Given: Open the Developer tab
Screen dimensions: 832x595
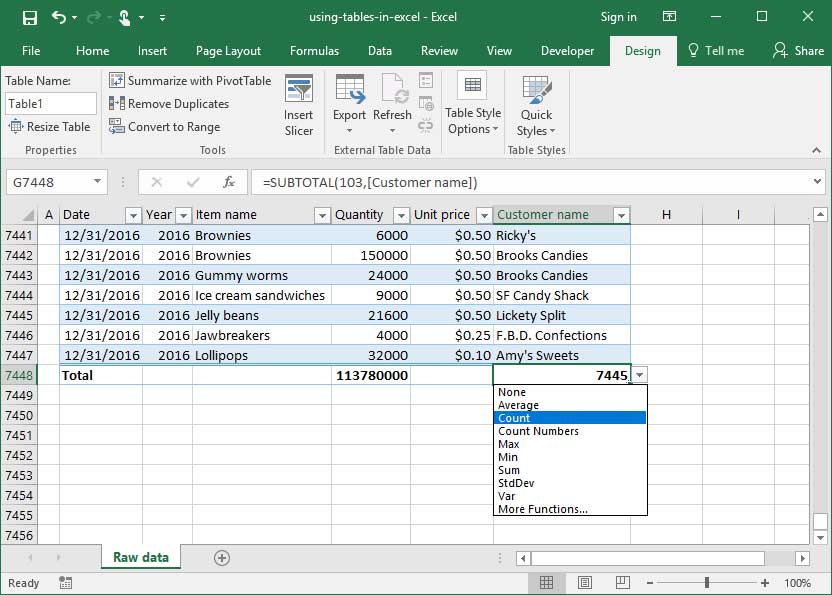Looking at the screenshot, I should (567, 51).
